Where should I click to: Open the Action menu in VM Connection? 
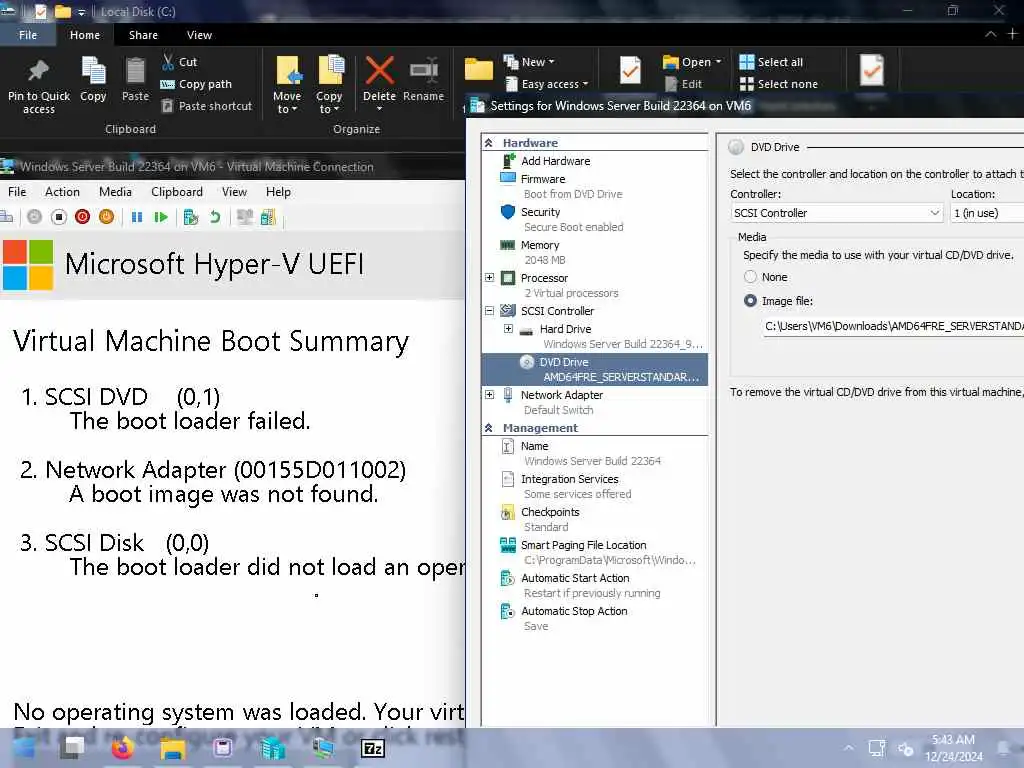62,191
